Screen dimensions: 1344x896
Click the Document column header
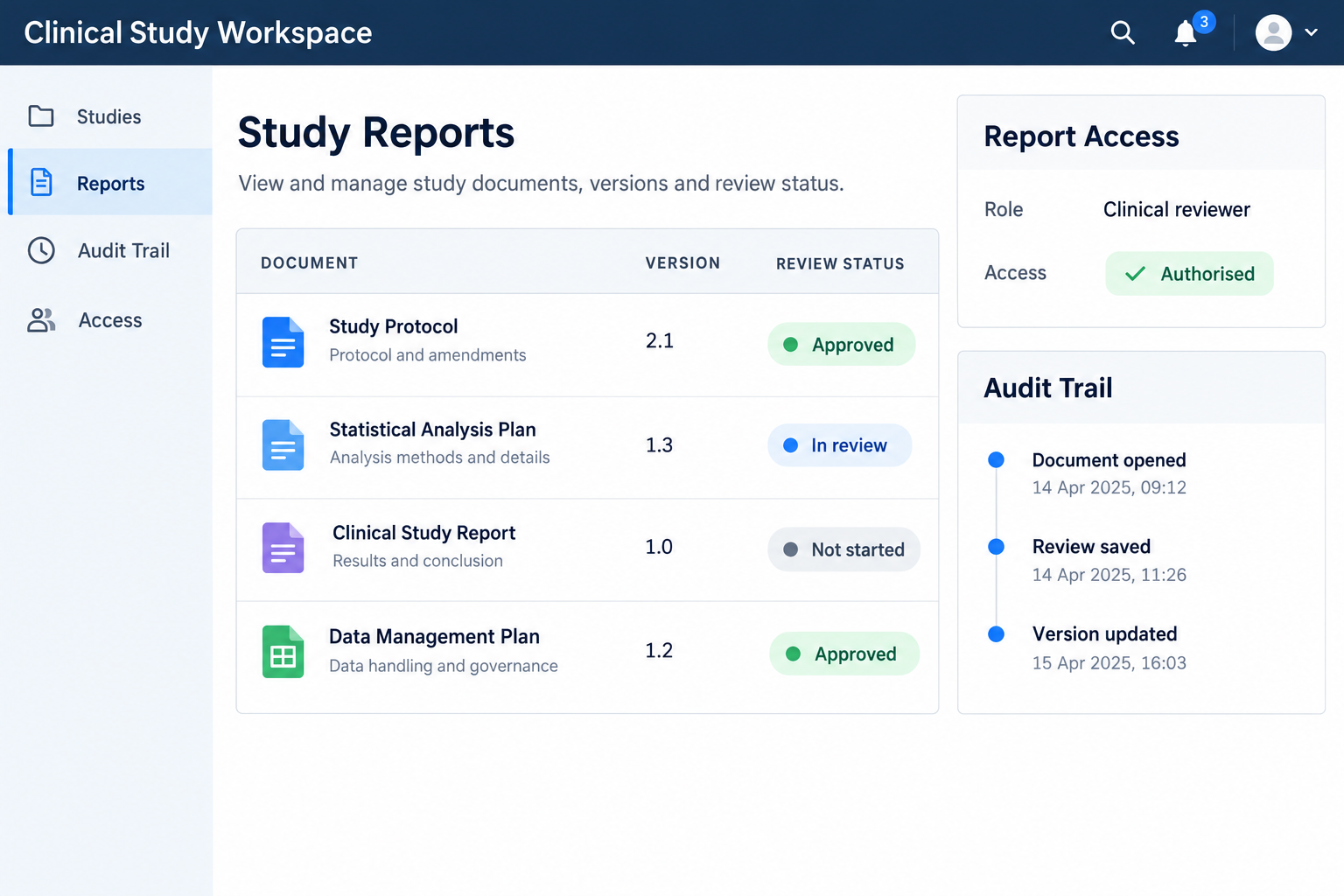point(309,263)
